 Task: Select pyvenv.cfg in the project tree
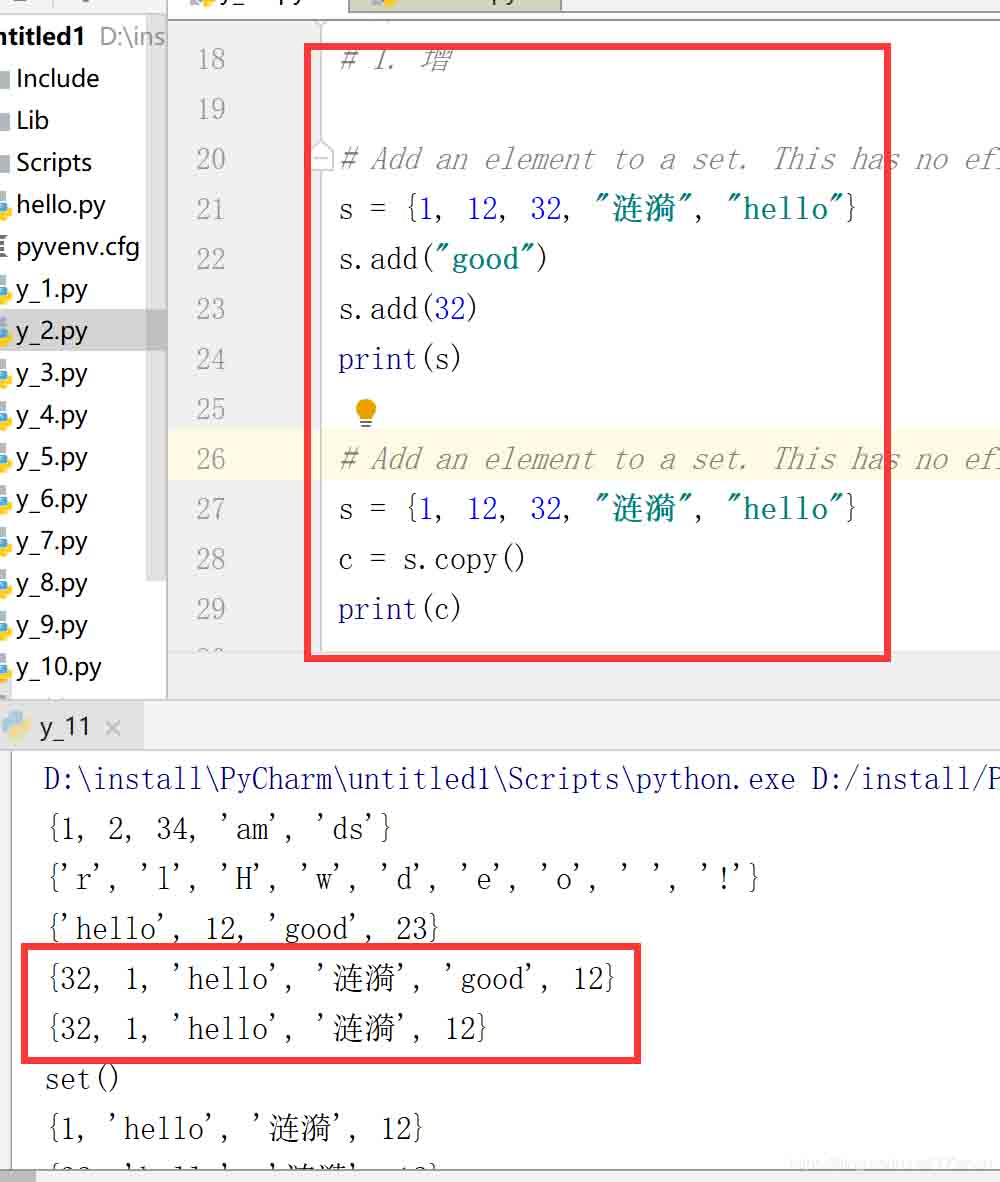coord(78,247)
